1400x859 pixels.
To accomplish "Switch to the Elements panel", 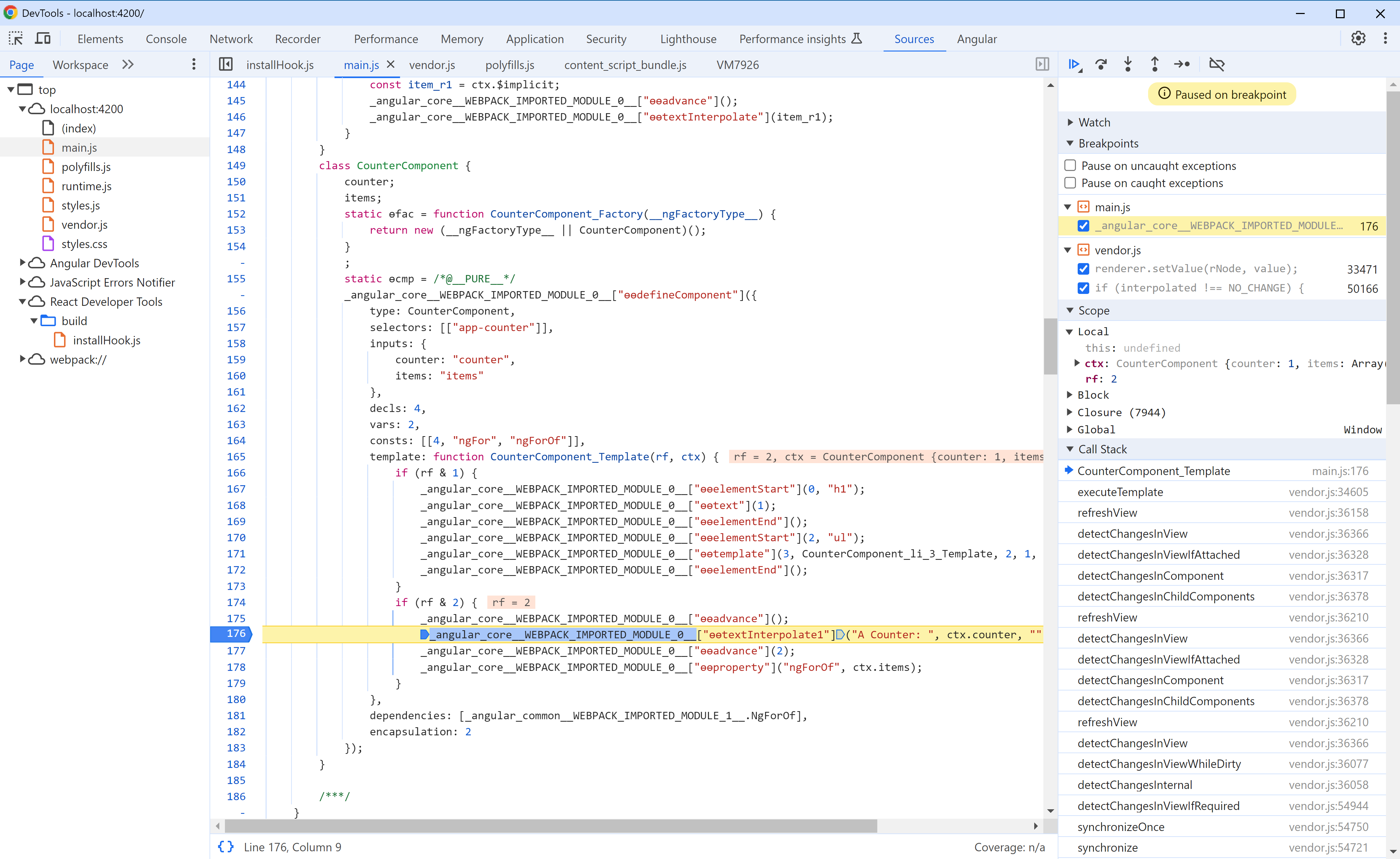I will tap(101, 39).
